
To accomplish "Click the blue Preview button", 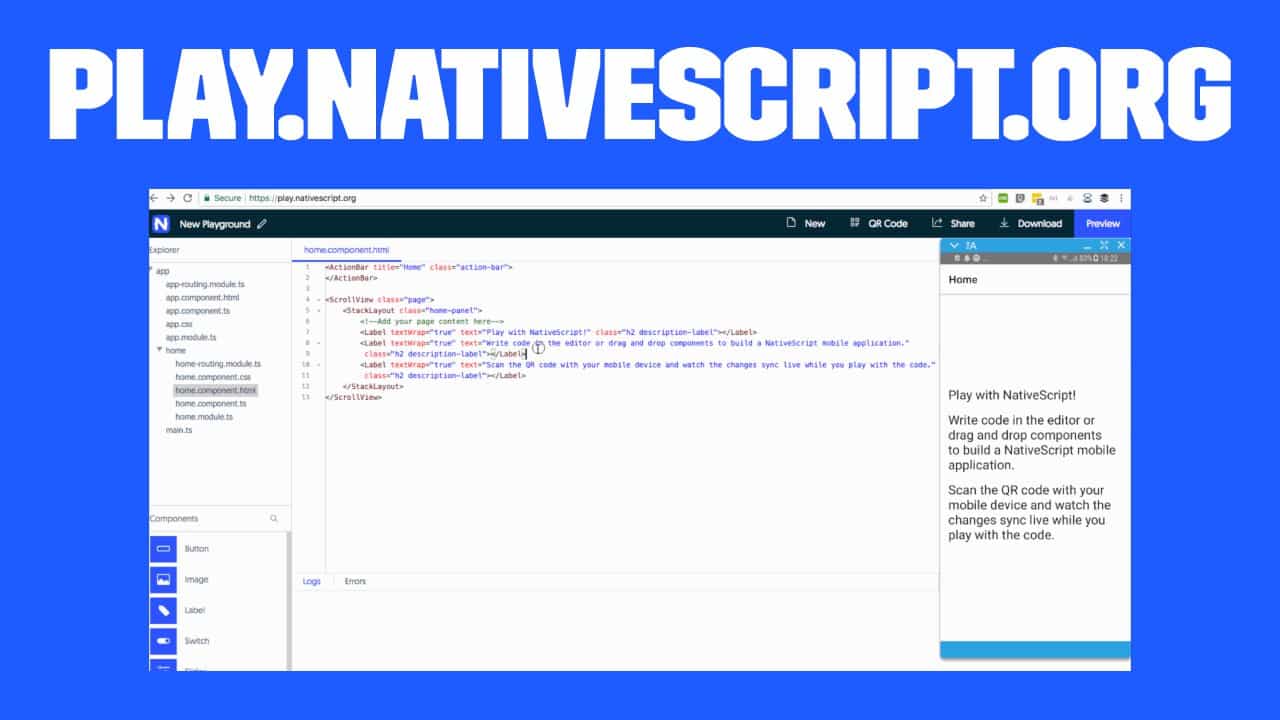I will coord(1102,224).
